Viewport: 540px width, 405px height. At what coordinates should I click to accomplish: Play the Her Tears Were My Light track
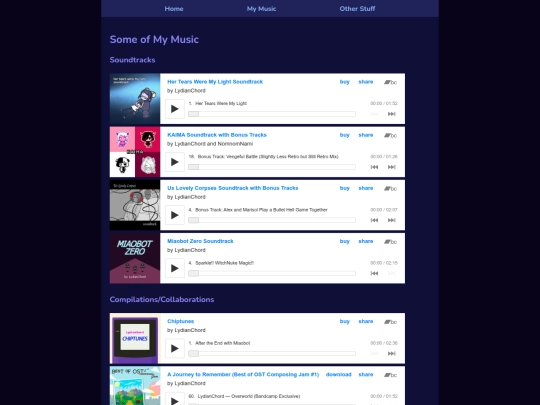pos(175,109)
